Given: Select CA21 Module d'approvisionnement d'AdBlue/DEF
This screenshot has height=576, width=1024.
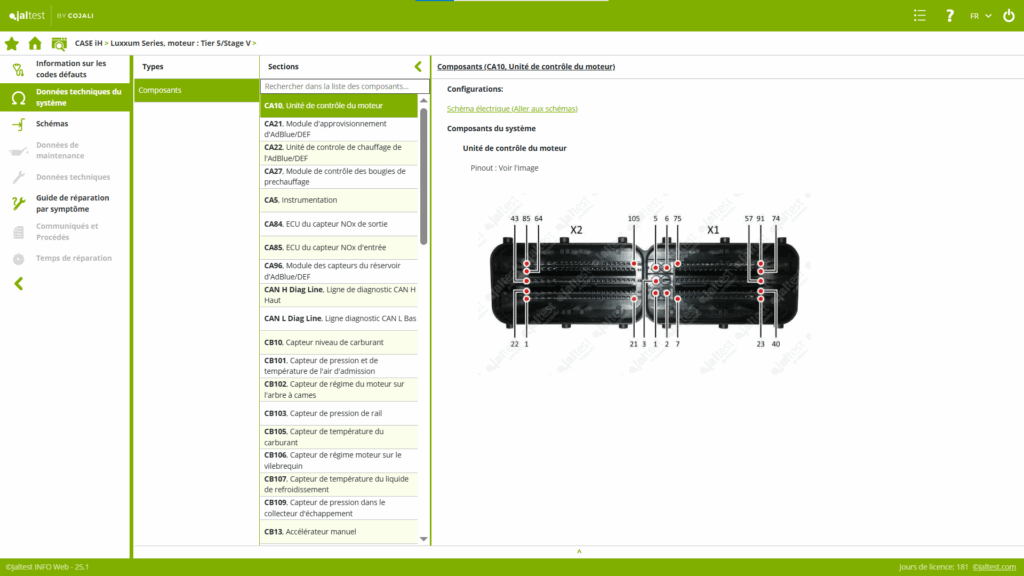Looking at the screenshot, I should (338, 128).
